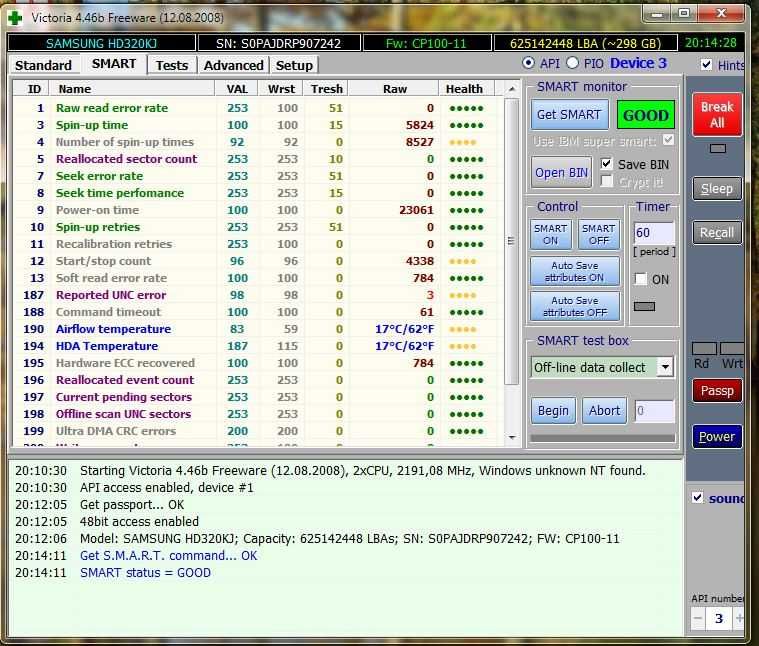This screenshot has width=759, height=646.
Task: Decrease API number with minus button
Action: click(x=698, y=619)
